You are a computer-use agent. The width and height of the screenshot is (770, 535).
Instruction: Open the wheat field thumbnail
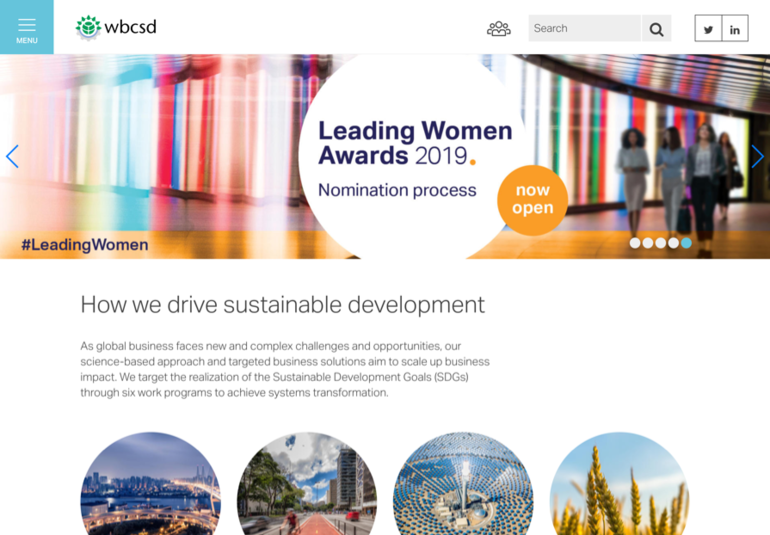pos(619,483)
